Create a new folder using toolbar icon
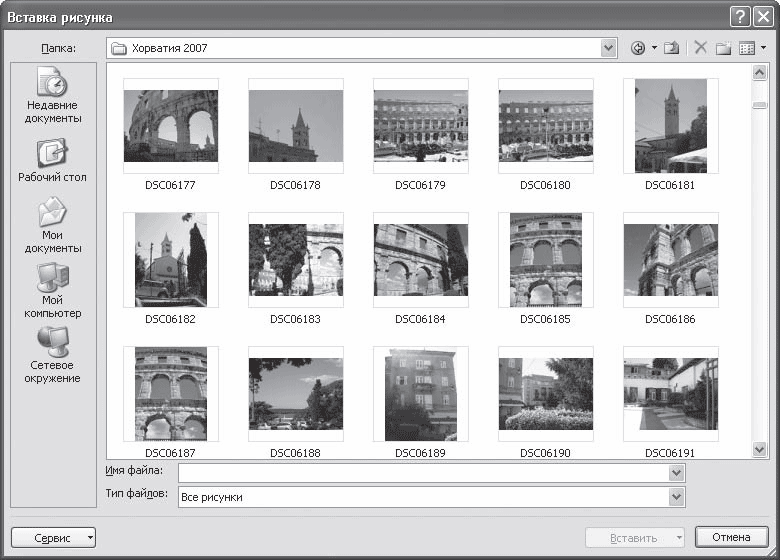780x560 pixels. (x=723, y=48)
